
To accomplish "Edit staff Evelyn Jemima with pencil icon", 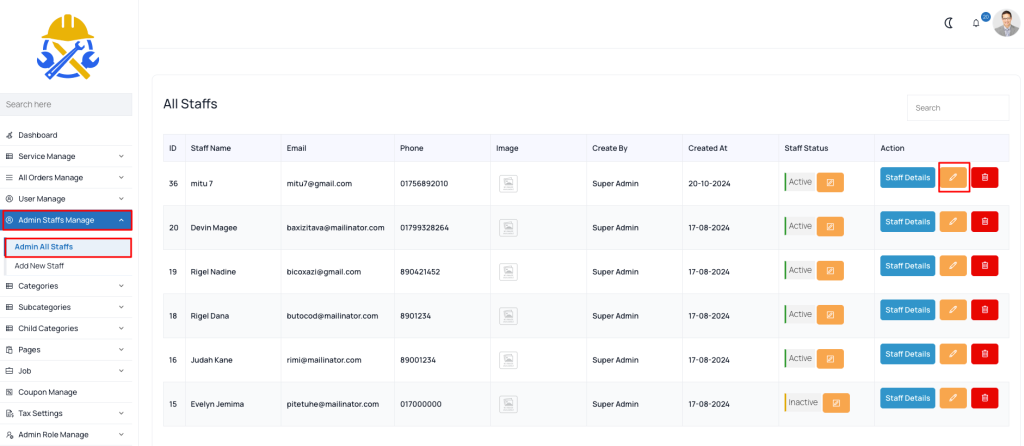I will point(953,398).
